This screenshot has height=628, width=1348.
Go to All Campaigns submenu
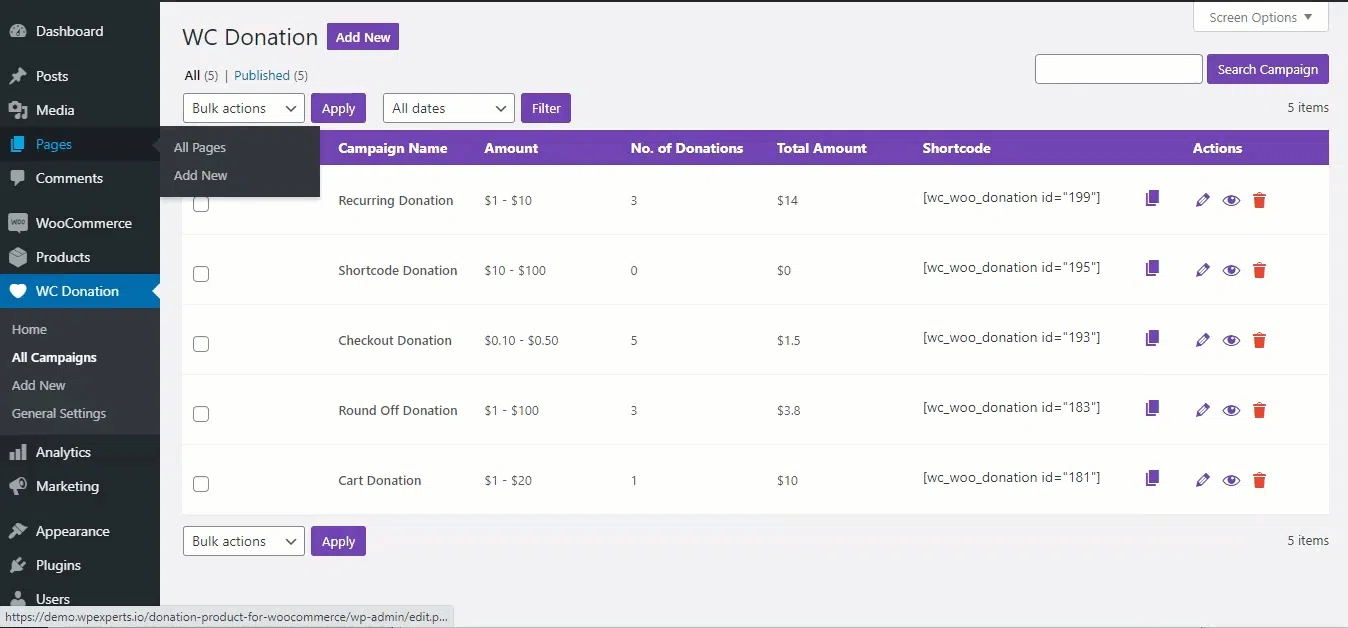(54, 357)
